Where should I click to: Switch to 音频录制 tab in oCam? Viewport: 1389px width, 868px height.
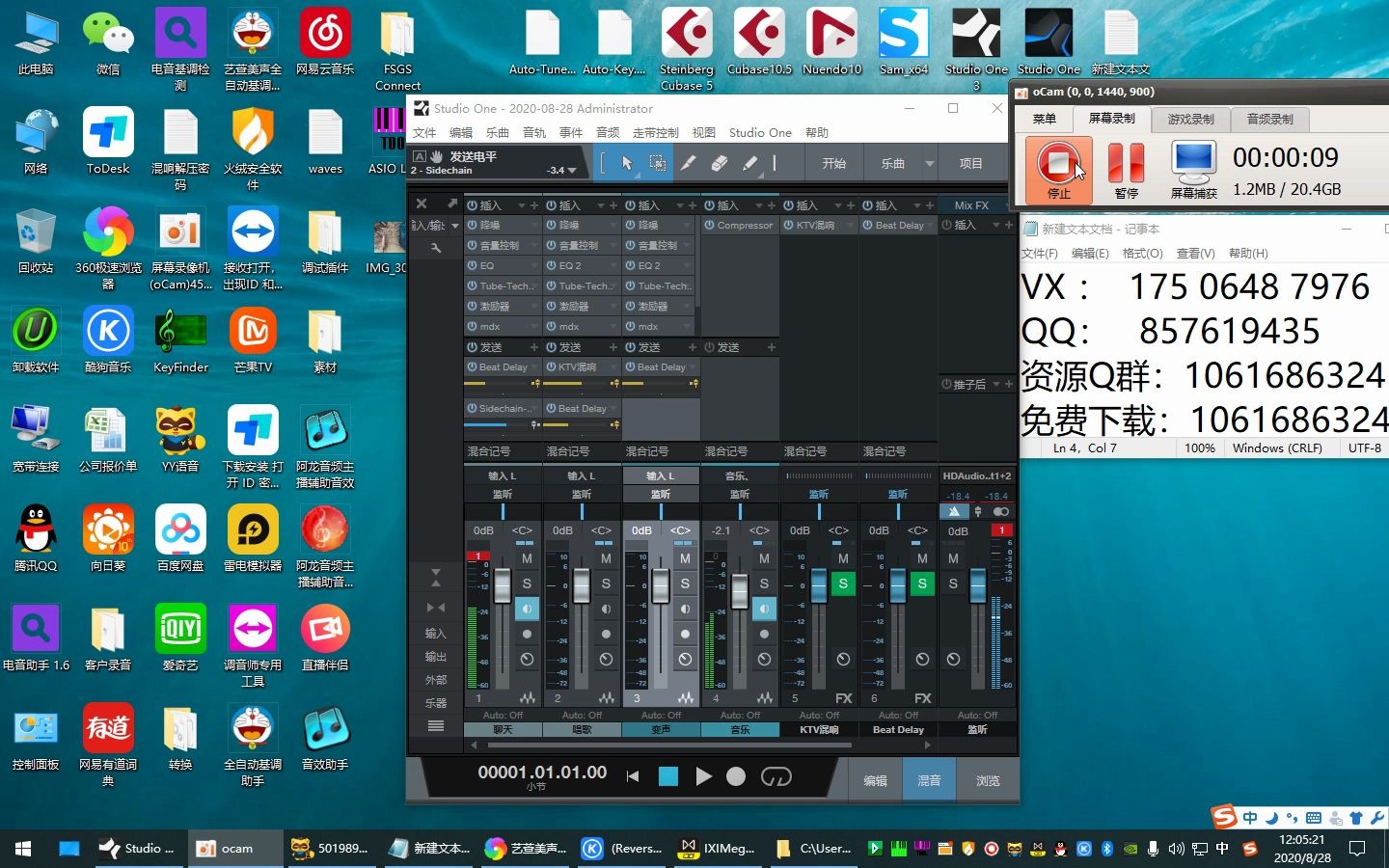pos(1270,119)
